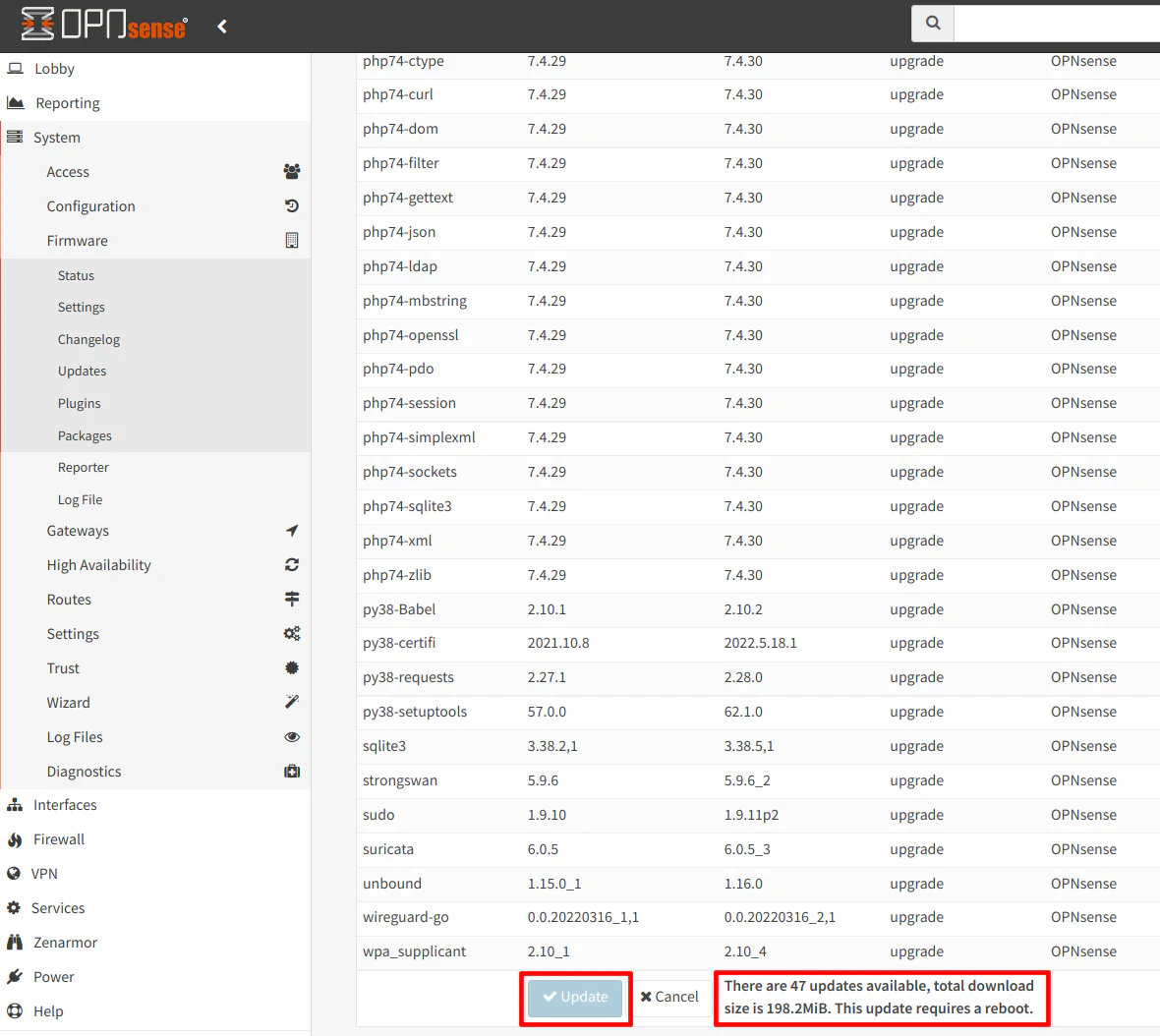The width and height of the screenshot is (1160, 1036).
Task: Open the Power menu
Action: pos(53,977)
